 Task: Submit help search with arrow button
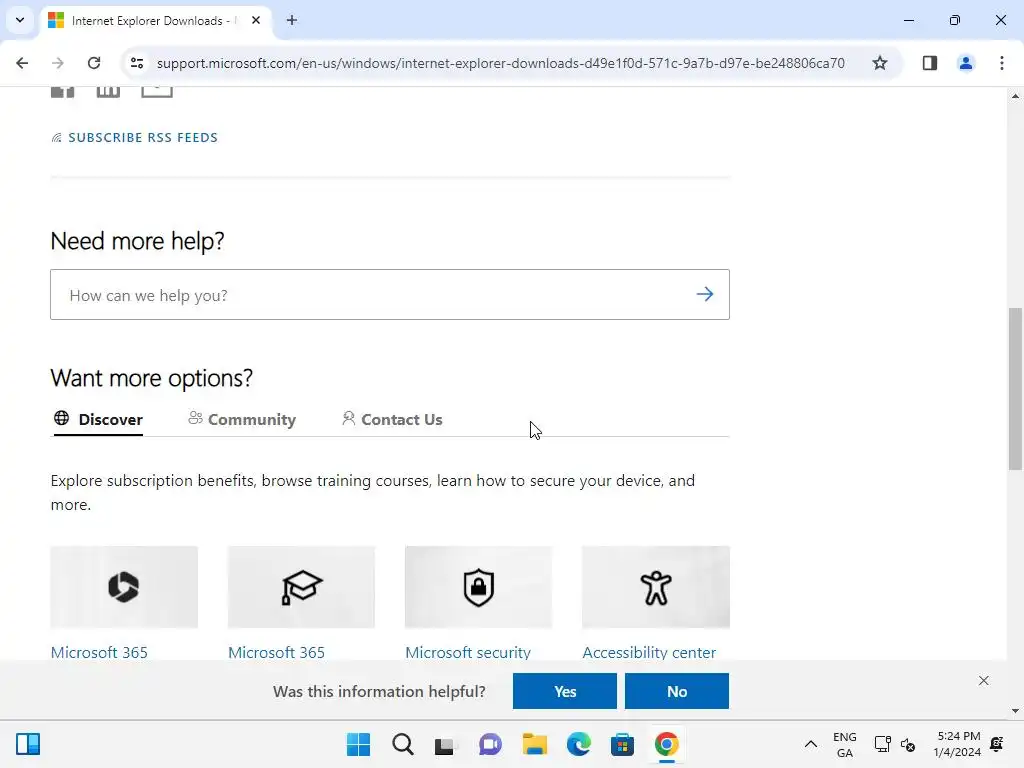point(705,295)
